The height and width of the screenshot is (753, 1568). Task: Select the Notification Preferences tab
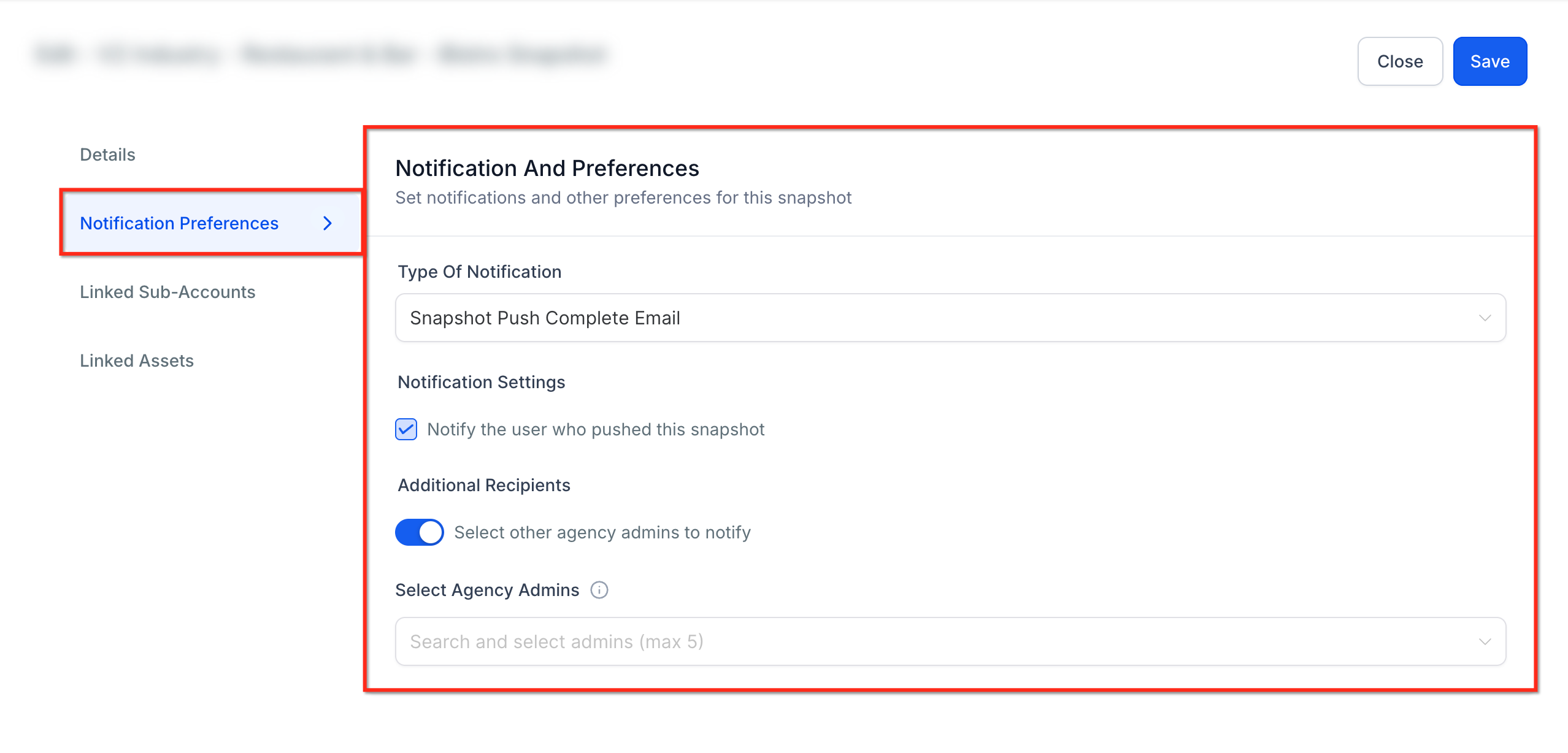179,223
